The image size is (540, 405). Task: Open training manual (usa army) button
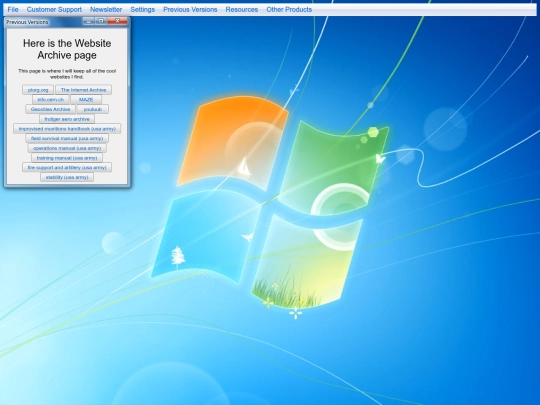coord(67,158)
